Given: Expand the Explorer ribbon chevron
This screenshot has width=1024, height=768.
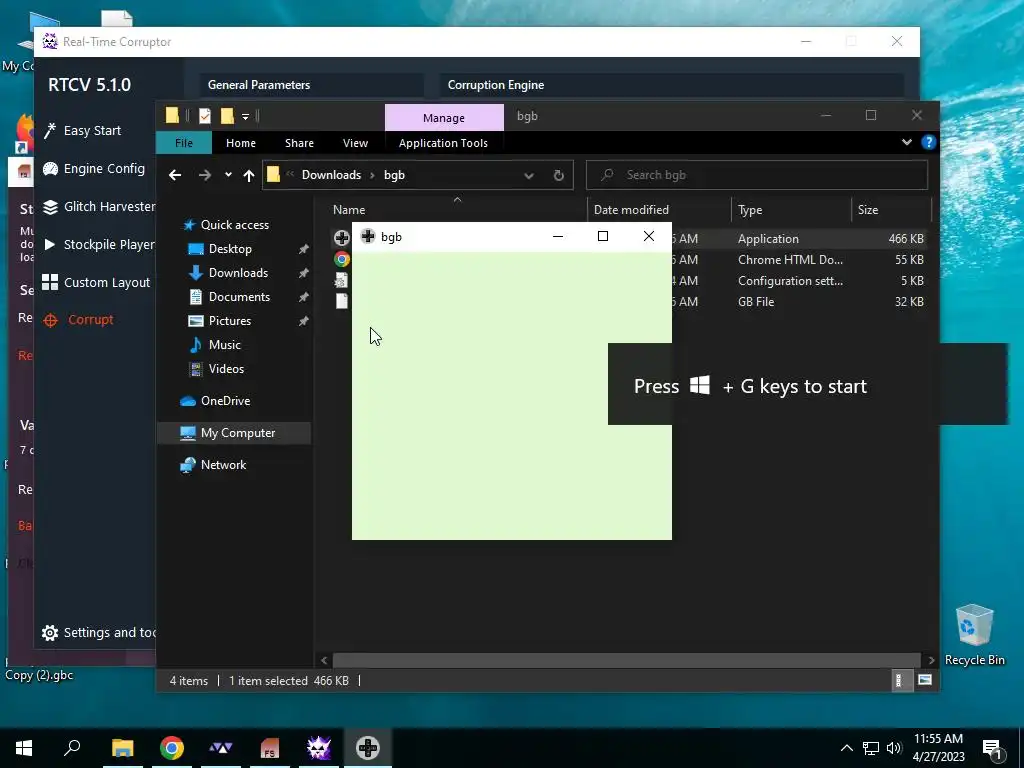Looking at the screenshot, I should [x=906, y=142].
